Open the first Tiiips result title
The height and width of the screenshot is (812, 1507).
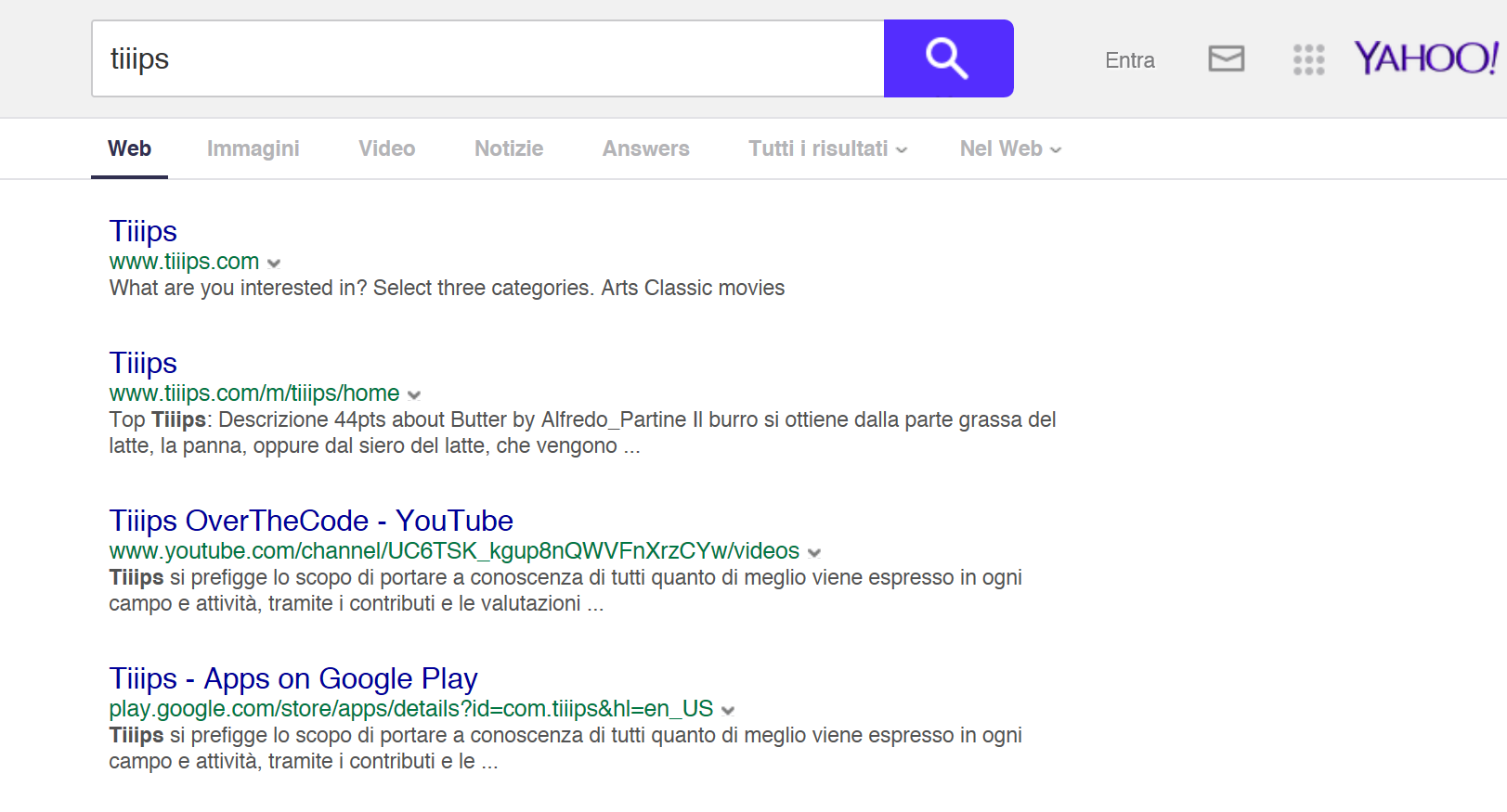pos(143,231)
